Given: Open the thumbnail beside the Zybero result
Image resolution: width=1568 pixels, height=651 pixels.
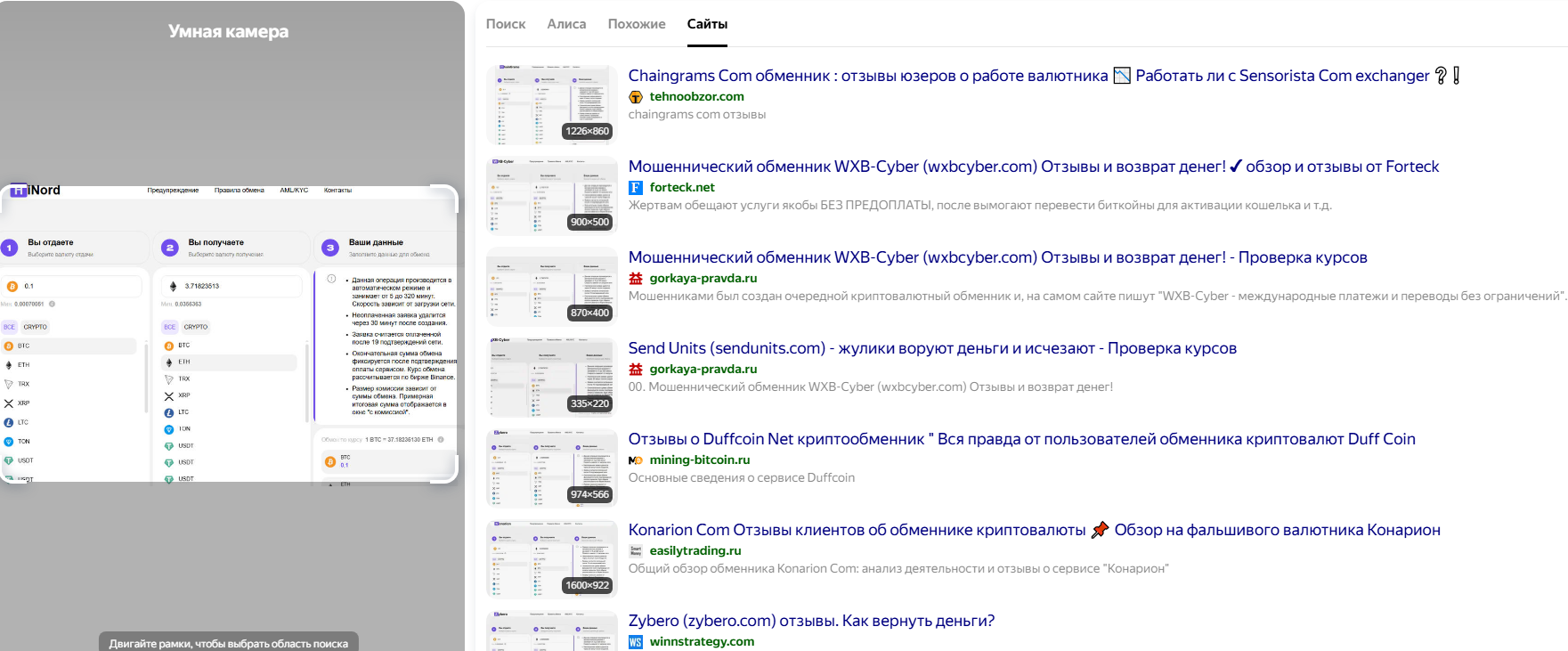Looking at the screenshot, I should 552,631.
